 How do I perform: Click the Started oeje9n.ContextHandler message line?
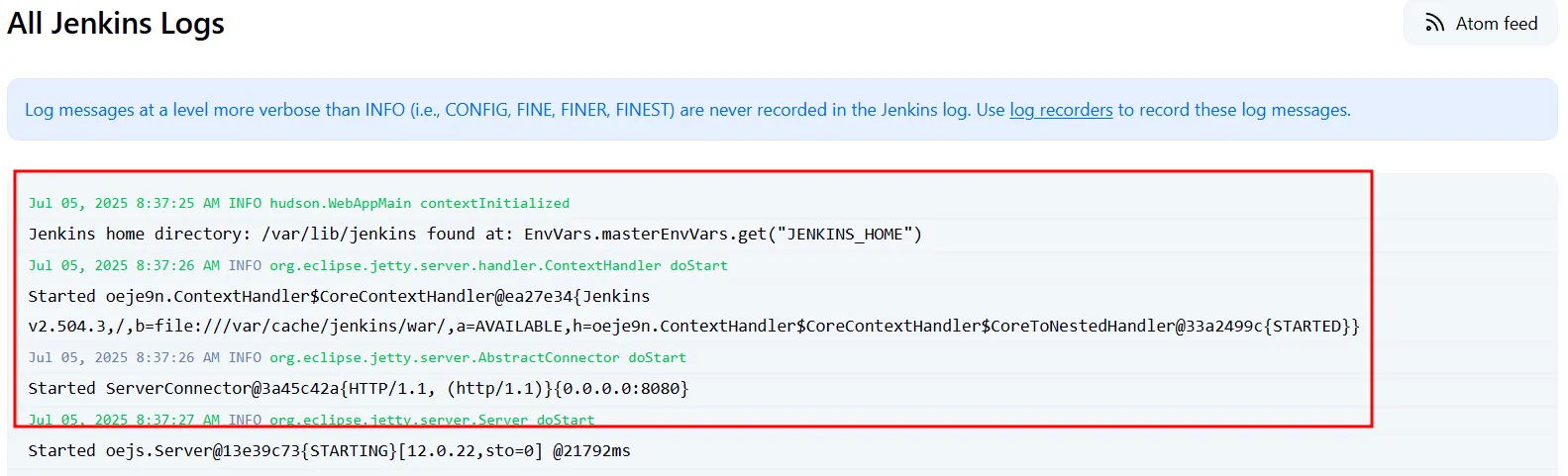pos(339,296)
